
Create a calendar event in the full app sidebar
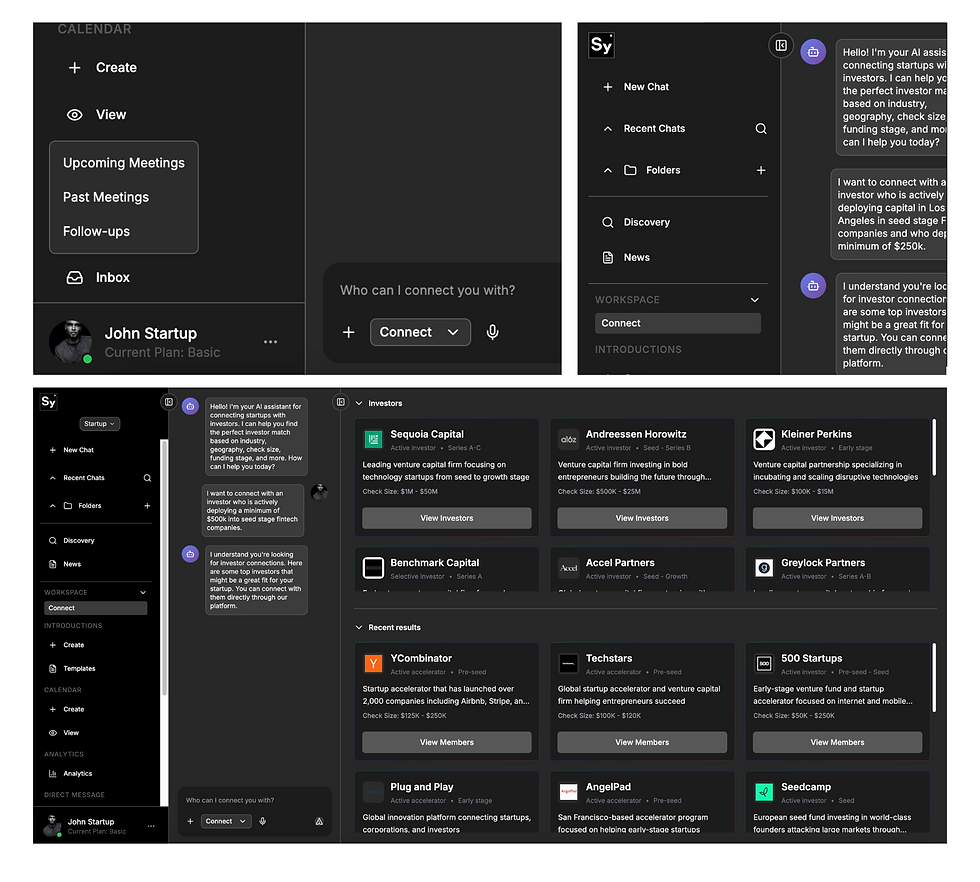(67, 709)
